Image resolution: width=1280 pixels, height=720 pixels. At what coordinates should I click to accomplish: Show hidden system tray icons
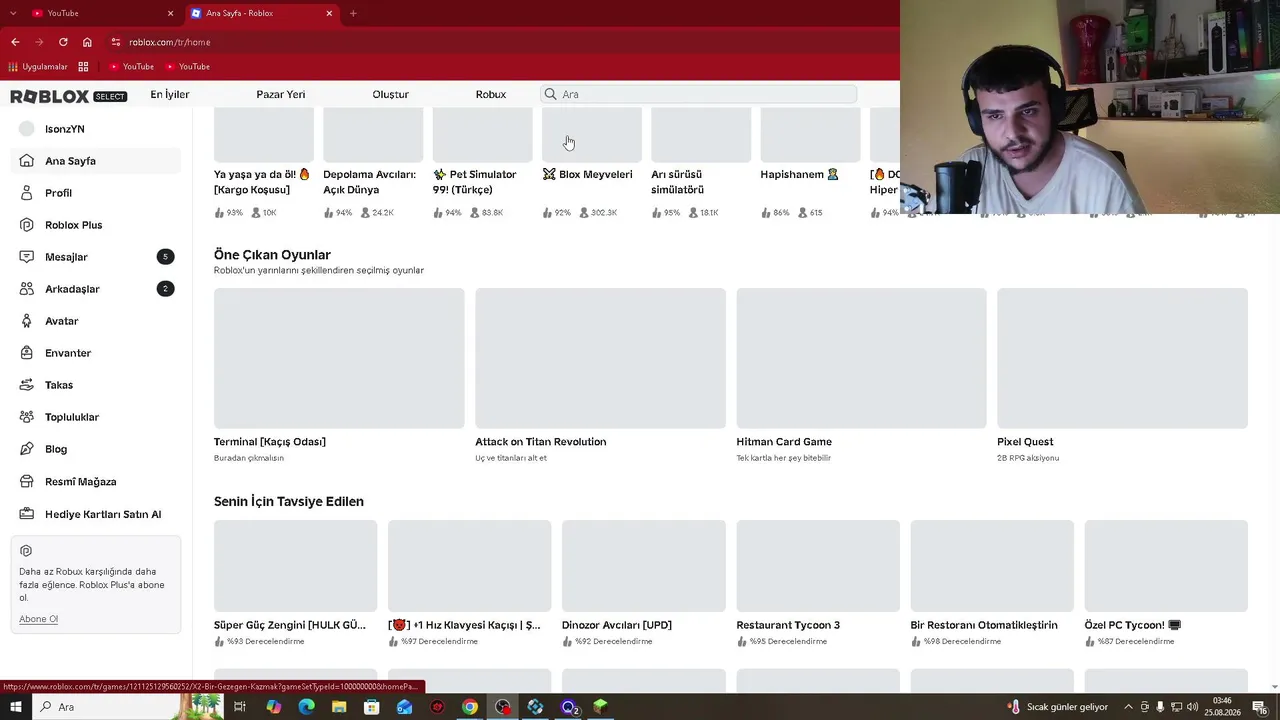click(1129, 707)
